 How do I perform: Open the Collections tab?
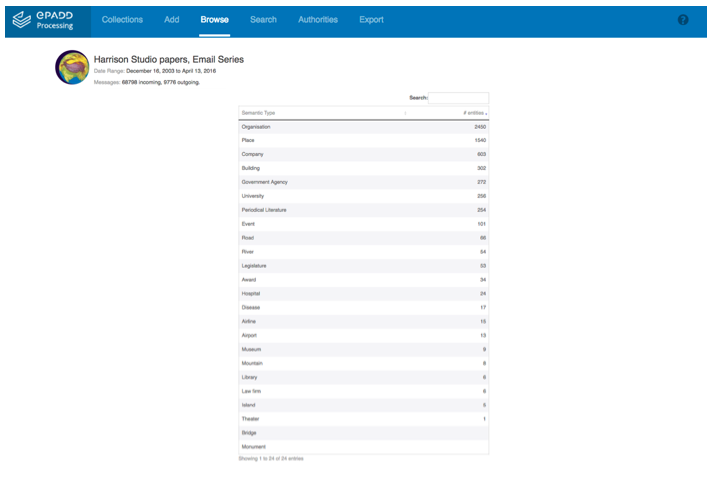pyautogui.click(x=122, y=20)
